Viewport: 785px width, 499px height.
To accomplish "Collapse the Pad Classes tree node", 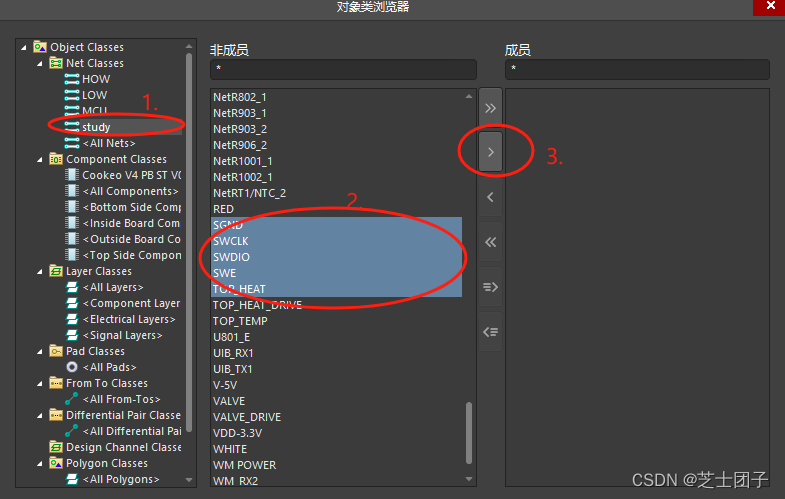I will (x=40, y=352).
